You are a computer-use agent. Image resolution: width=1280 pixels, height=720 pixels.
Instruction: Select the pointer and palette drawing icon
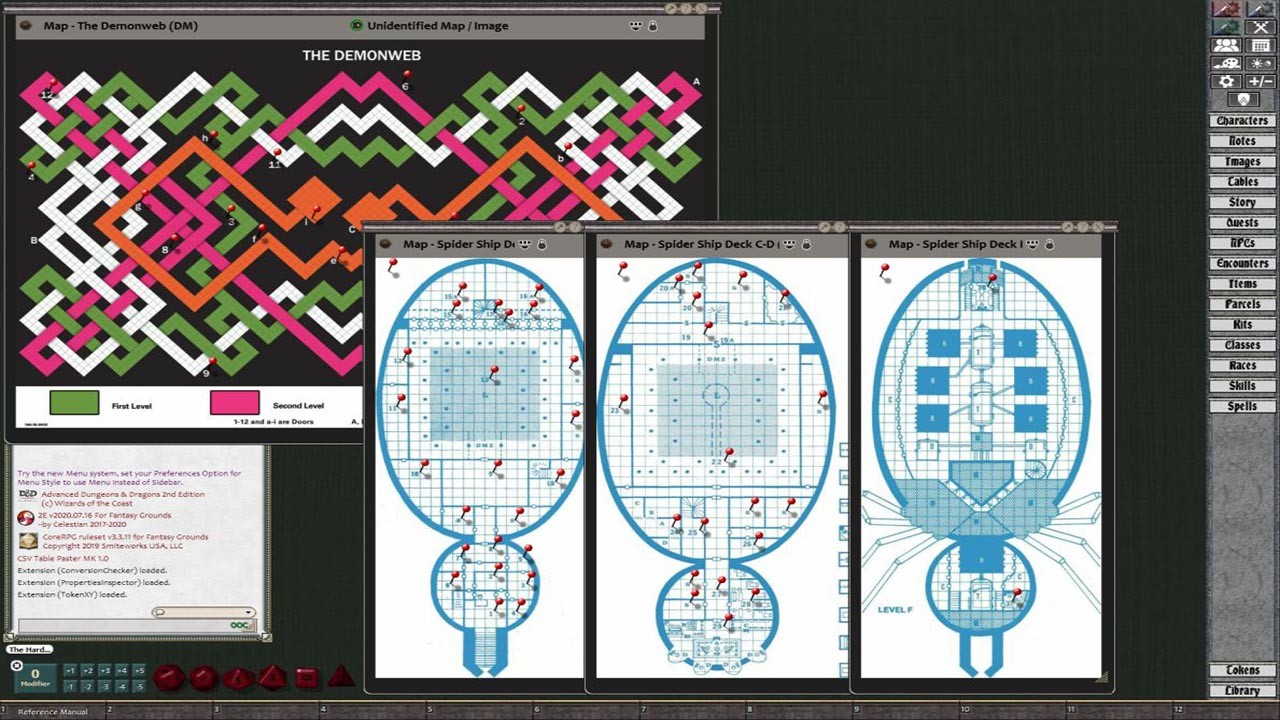pos(1226,63)
